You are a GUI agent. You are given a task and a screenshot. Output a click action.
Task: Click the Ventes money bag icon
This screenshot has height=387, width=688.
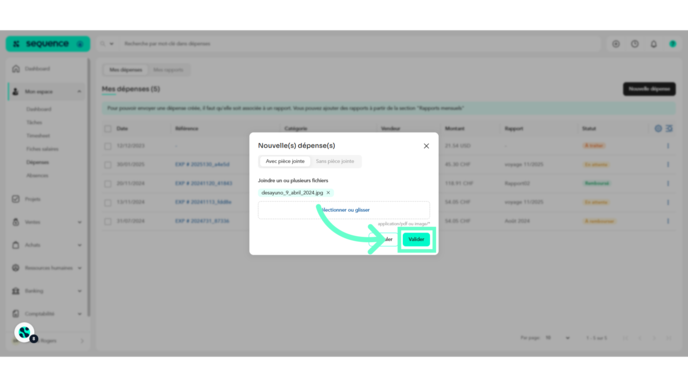coord(16,222)
